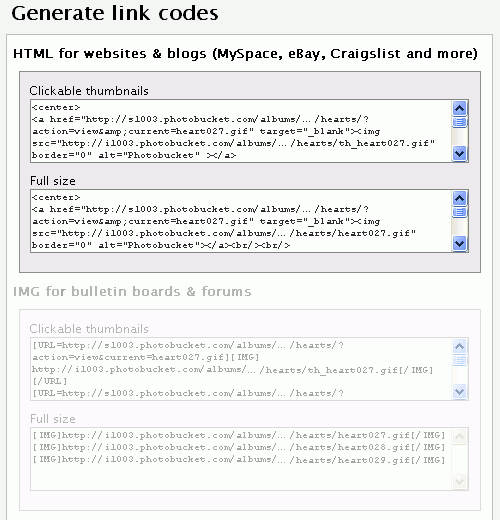Select the IMG Clickable thumbnails code field
The width and height of the screenshot is (500, 520).
pyautogui.click(x=241, y=369)
